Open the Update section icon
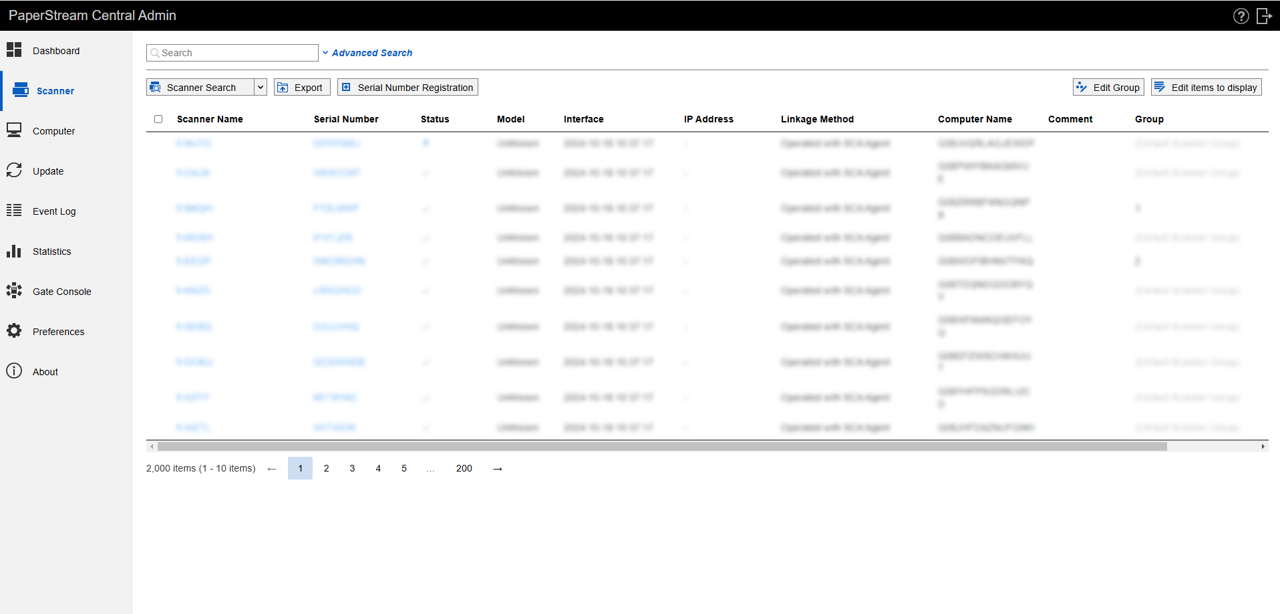 coord(14,171)
